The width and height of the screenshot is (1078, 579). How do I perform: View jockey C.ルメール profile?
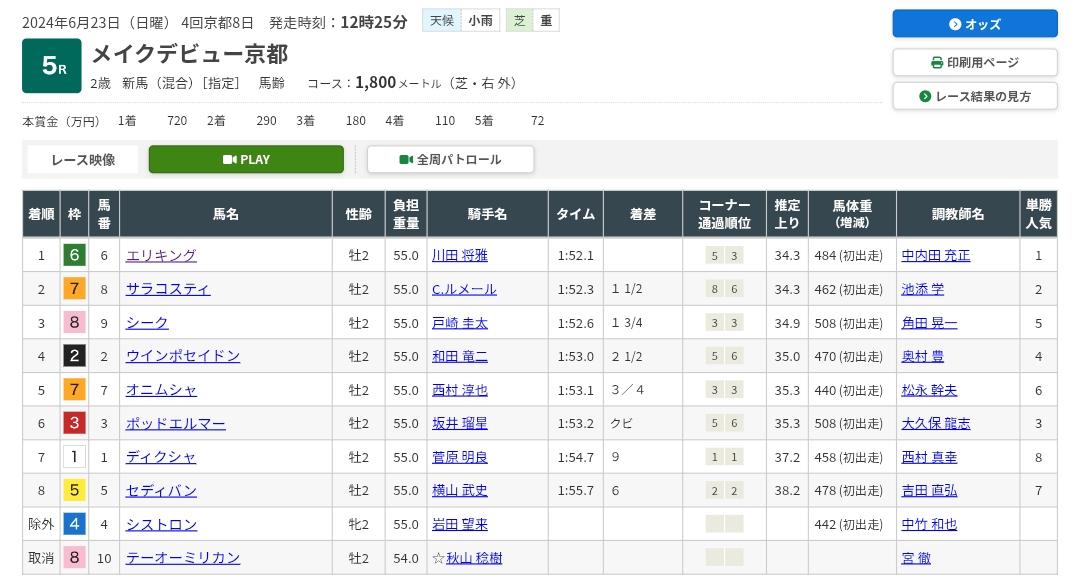point(464,289)
